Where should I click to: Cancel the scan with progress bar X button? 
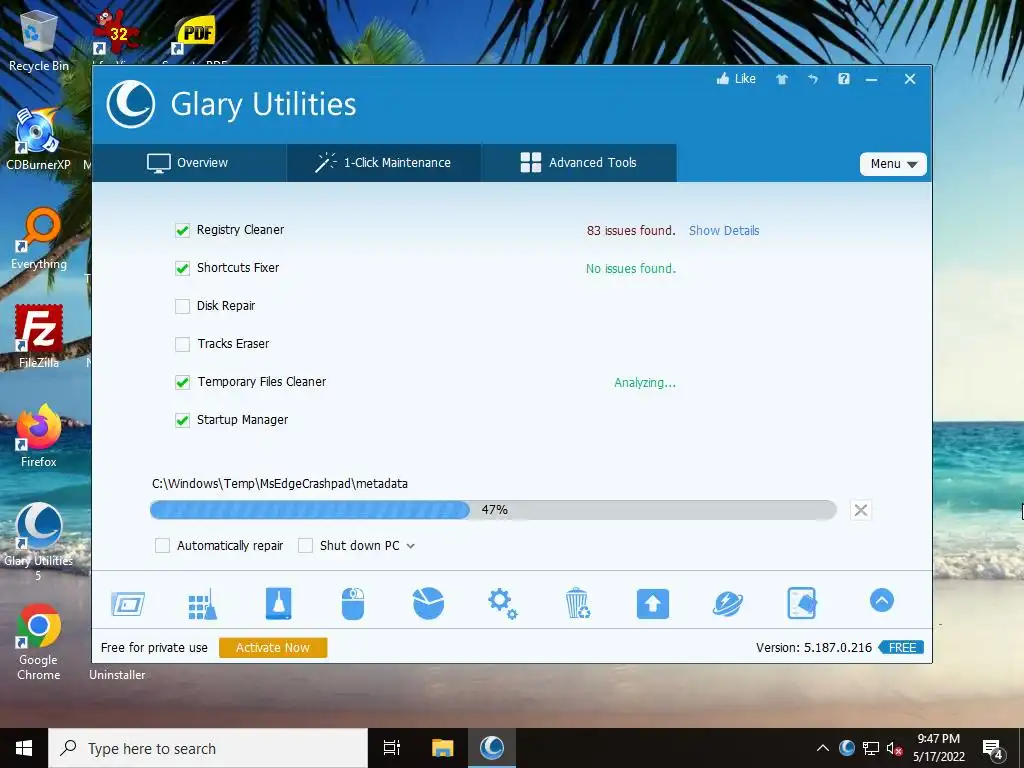(x=861, y=510)
